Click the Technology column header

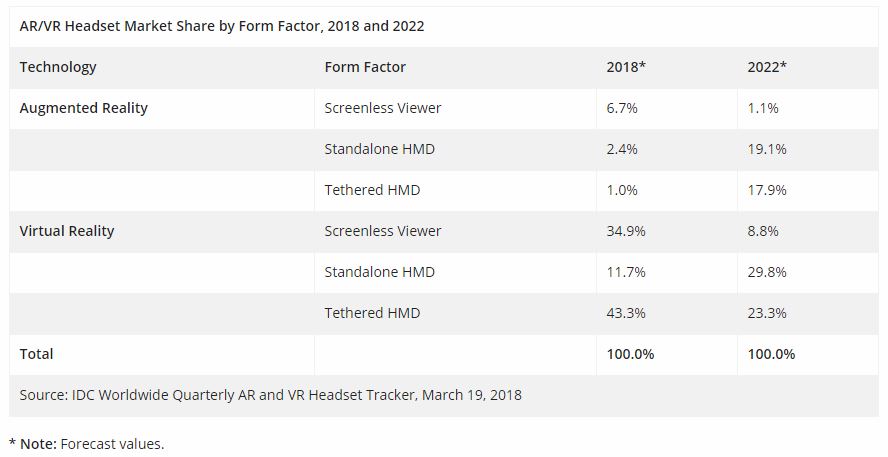tap(58, 67)
